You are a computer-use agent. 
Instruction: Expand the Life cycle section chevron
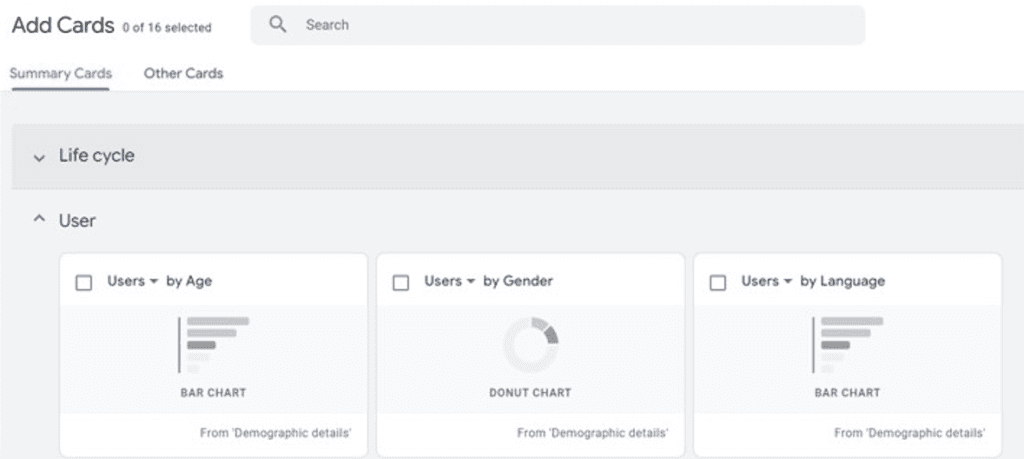[39, 157]
